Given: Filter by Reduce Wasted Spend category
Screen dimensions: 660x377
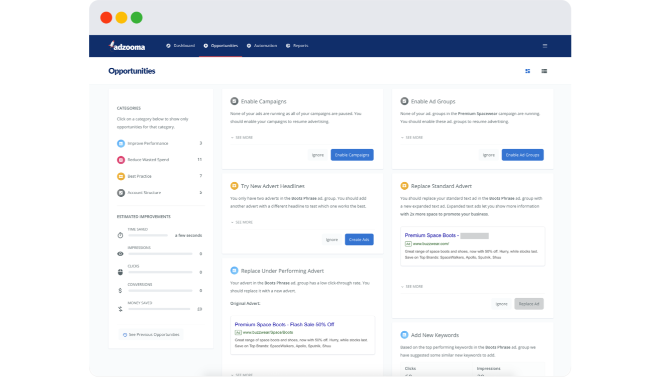Looking at the screenshot, I should point(160,160).
